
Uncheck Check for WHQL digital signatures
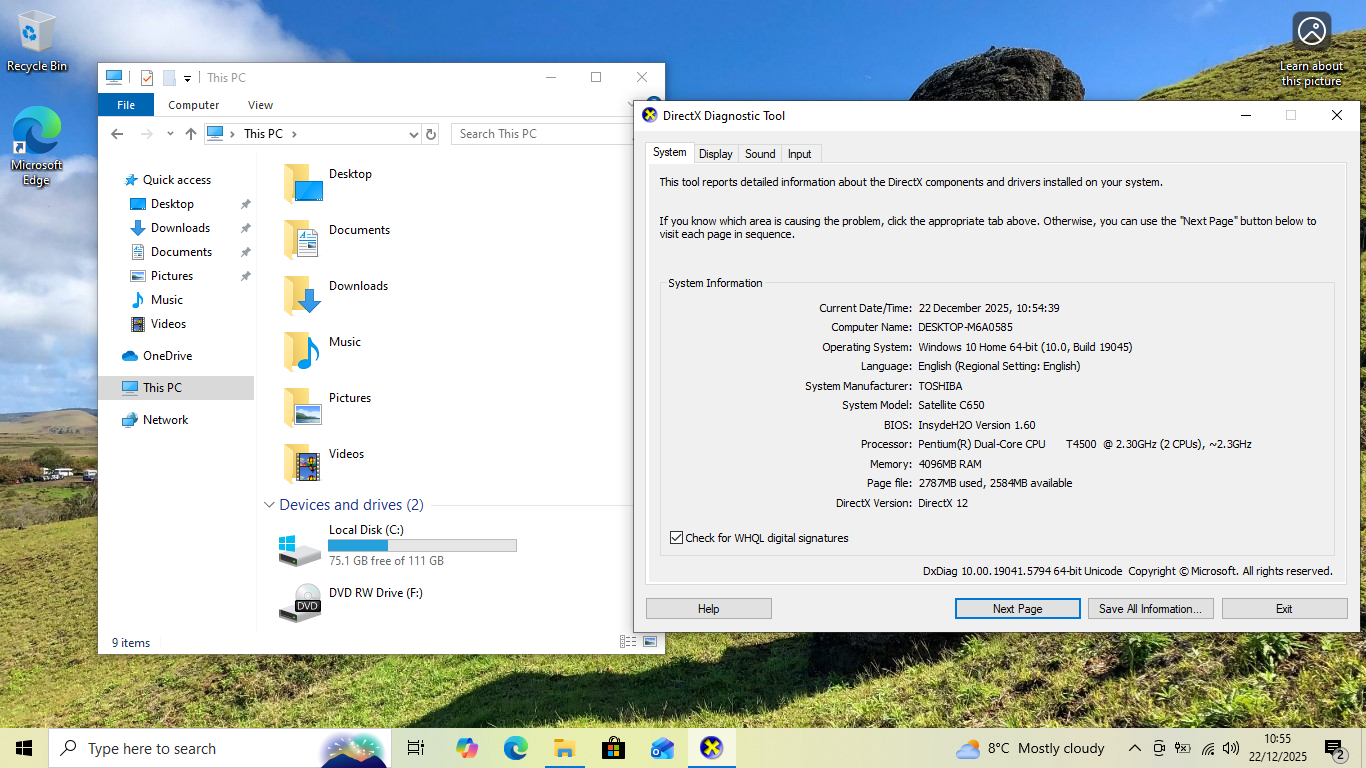pyautogui.click(x=677, y=538)
